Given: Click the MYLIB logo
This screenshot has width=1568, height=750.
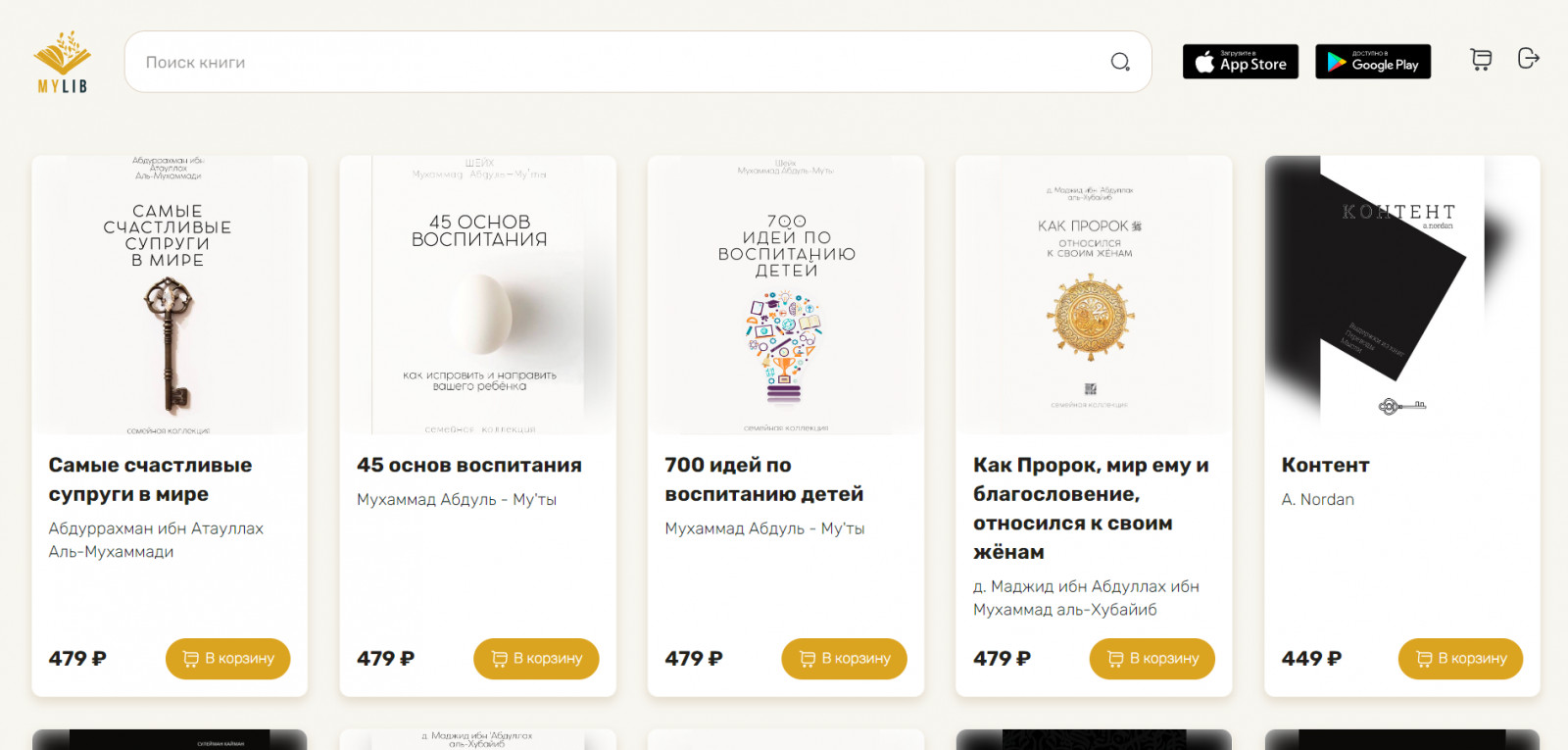Looking at the screenshot, I should click(x=63, y=62).
